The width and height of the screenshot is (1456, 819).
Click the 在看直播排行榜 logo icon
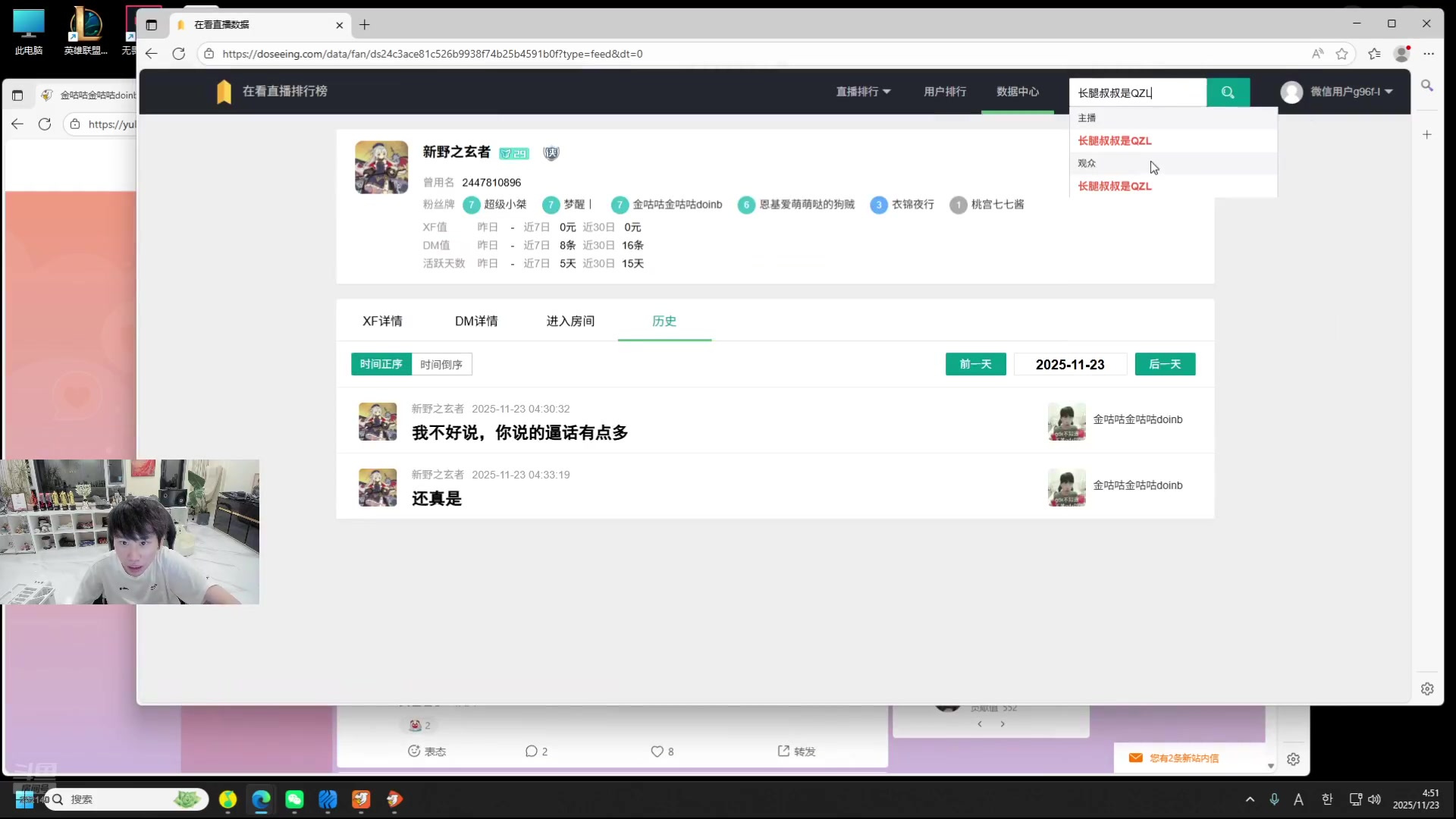[x=224, y=91]
